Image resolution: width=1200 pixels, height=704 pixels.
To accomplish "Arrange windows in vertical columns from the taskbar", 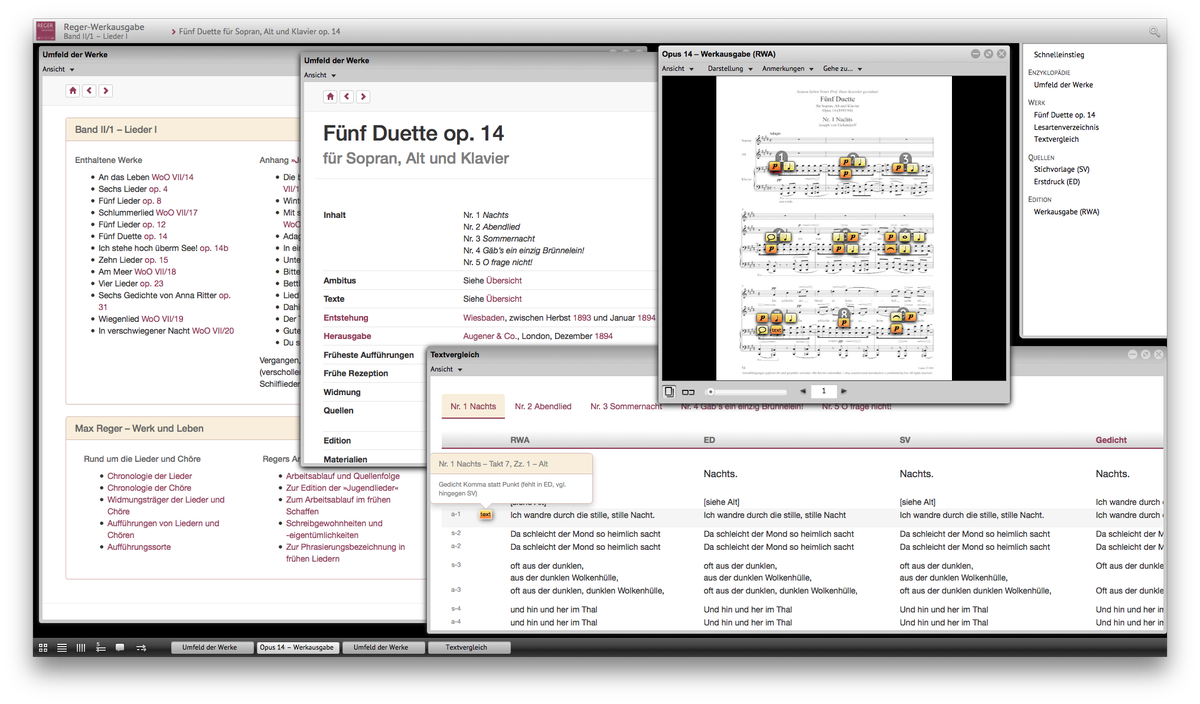I will [81, 648].
